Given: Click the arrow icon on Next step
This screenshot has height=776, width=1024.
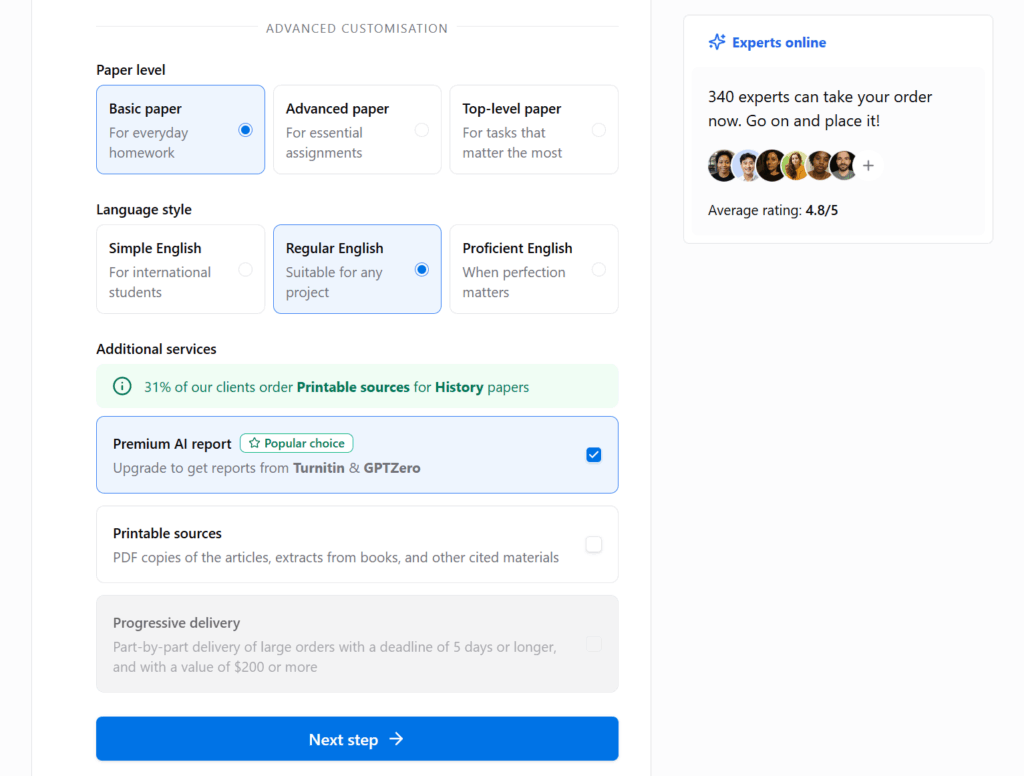Looking at the screenshot, I should click(x=396, y=739).
